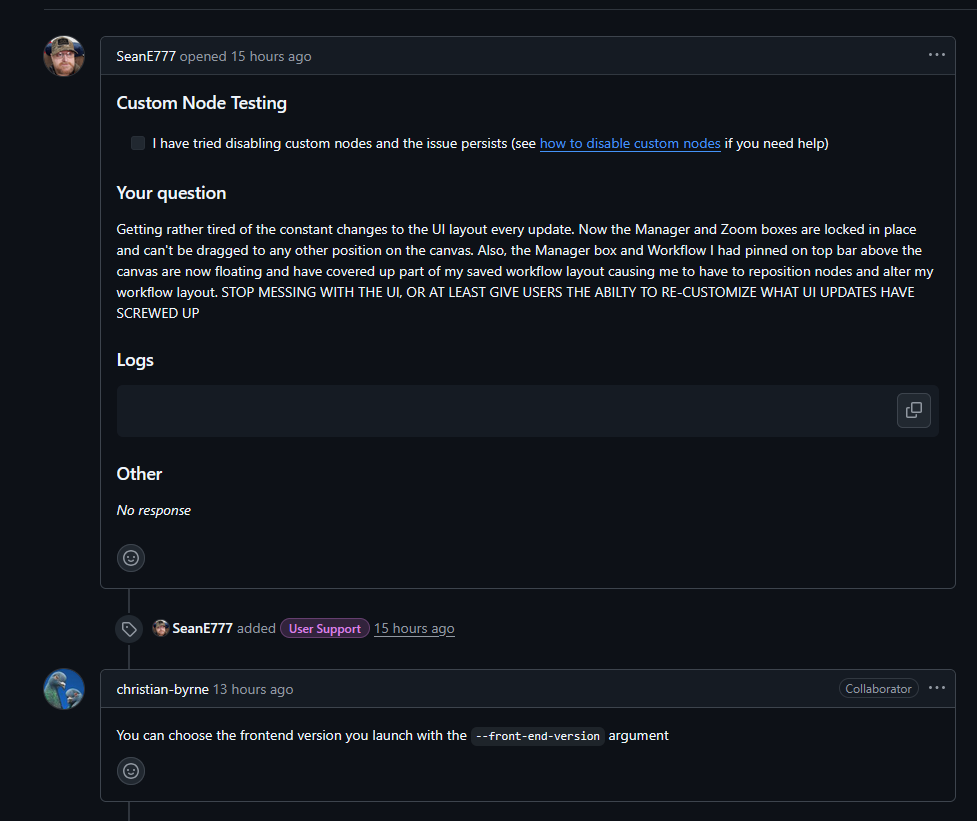Open the christian-byrne username link
The width and height of the screenshot is (977, 821).
tap(162, 689)
